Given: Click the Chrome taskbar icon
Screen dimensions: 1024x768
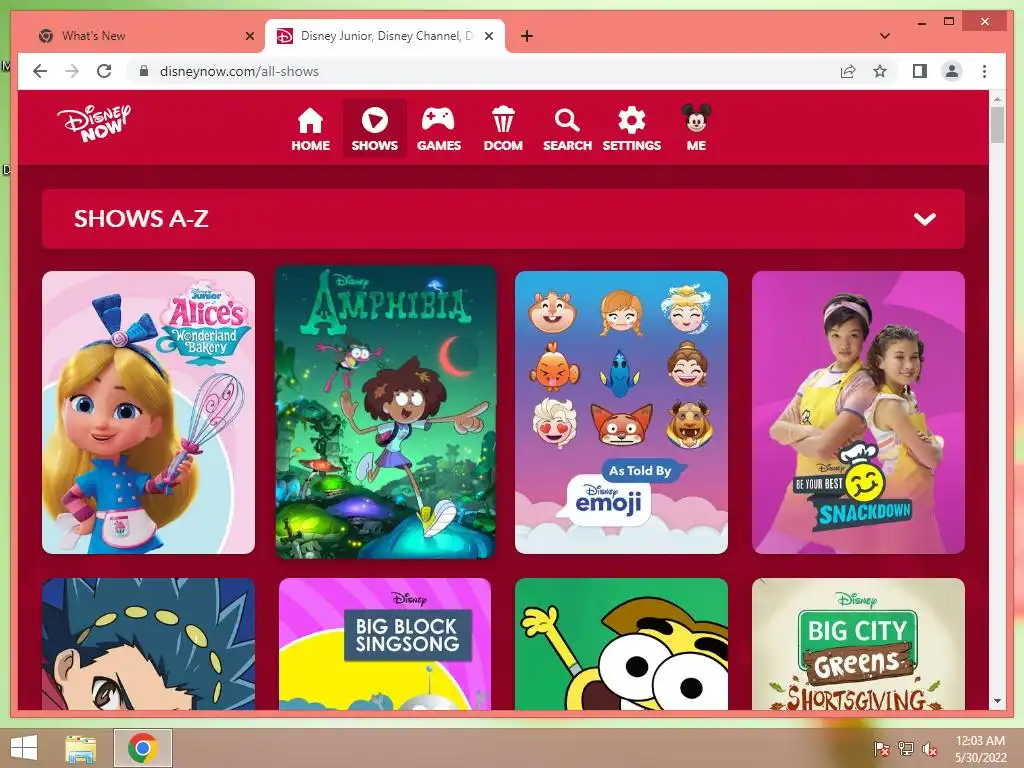Looking at the screenshot, I should [142, 748].
